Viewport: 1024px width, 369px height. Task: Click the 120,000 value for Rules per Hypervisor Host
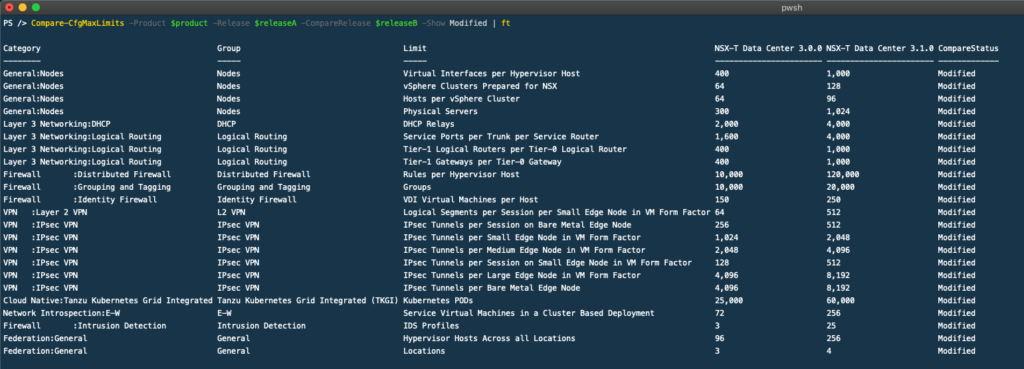[842, 174]
